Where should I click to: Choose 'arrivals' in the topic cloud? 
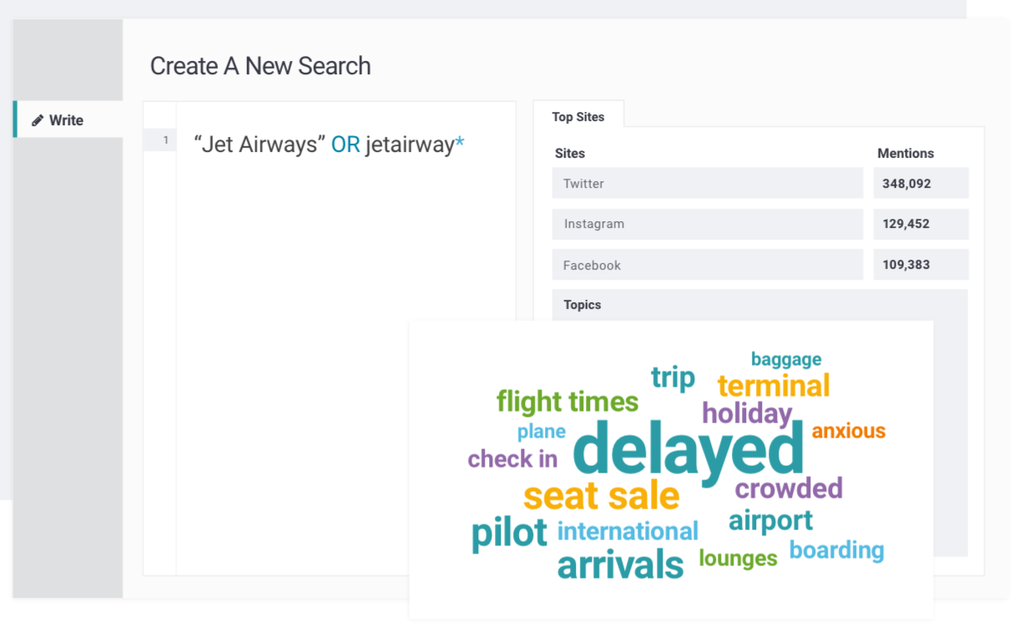click(x=620, y=565)
